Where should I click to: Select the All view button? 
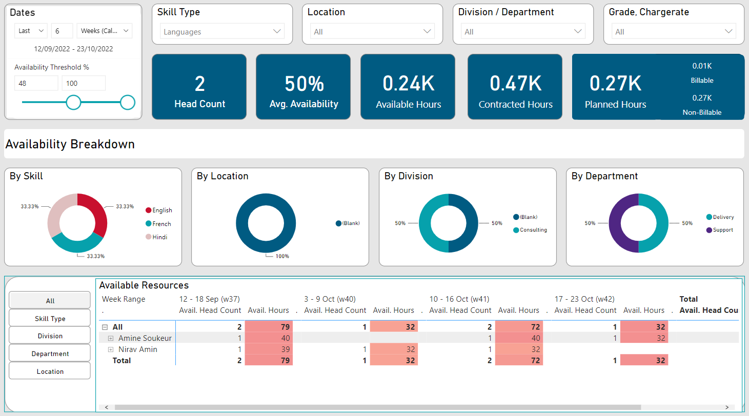(50, 300)
